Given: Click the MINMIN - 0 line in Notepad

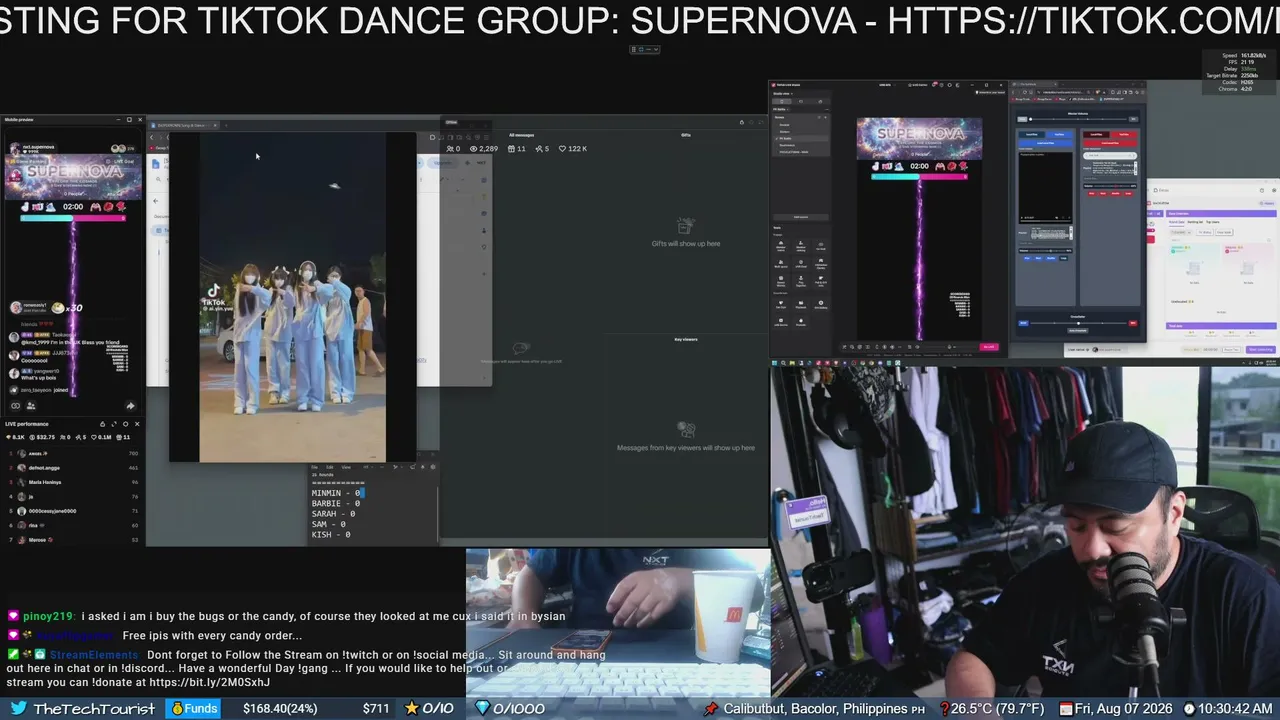Looking at the screenshot, I should (336, 493).
